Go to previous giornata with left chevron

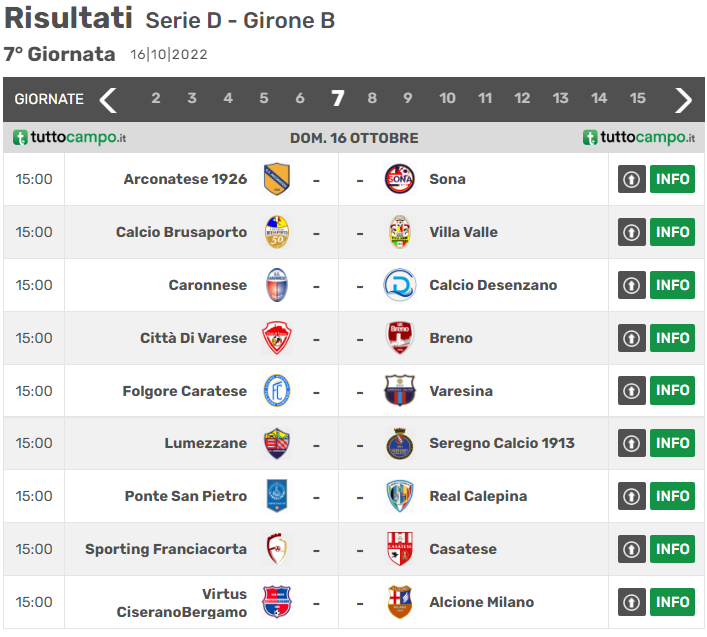pyautogui.click(x=109, y=99)
